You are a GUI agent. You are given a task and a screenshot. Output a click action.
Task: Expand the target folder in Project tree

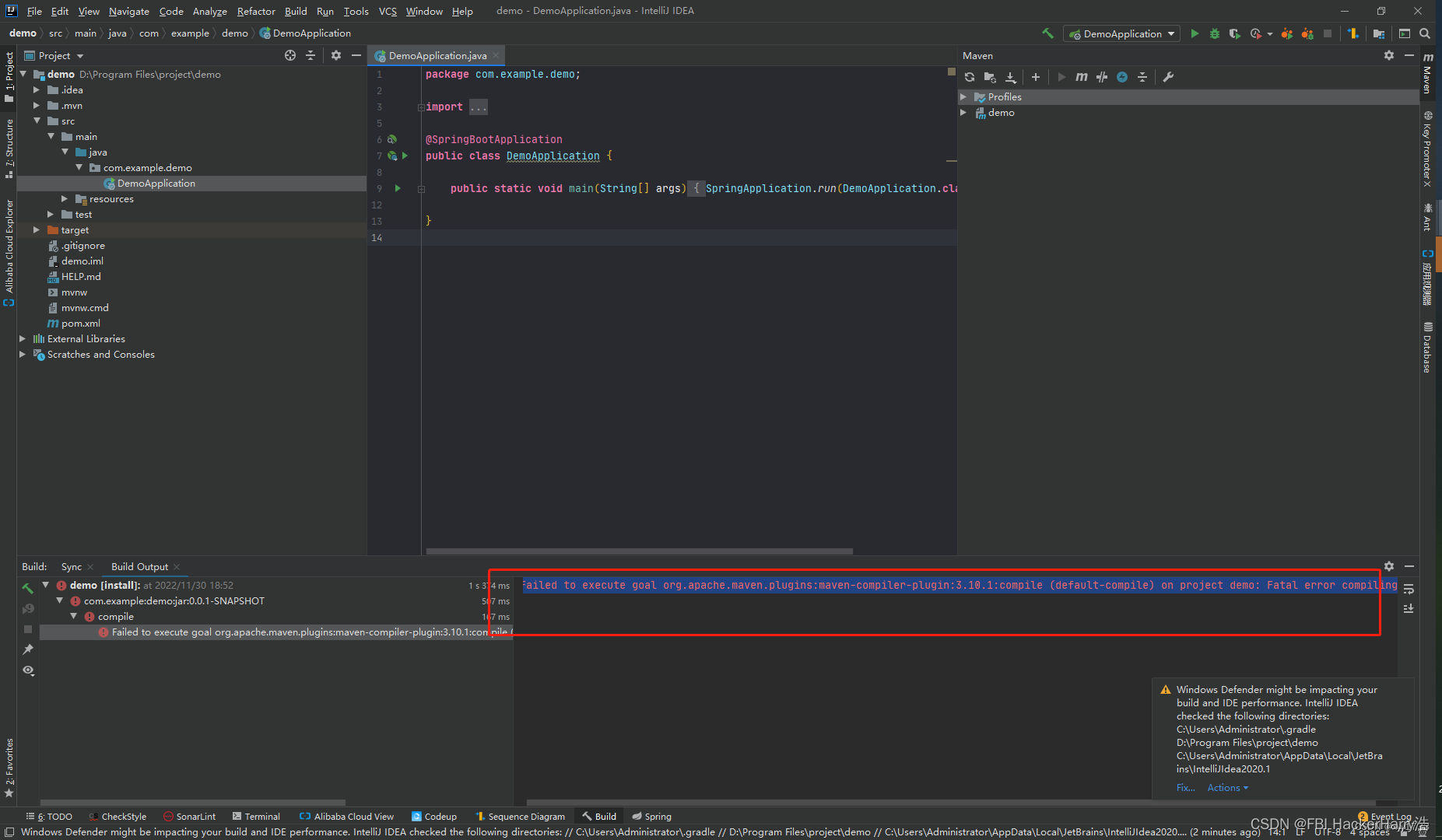[x=36, y=229]
